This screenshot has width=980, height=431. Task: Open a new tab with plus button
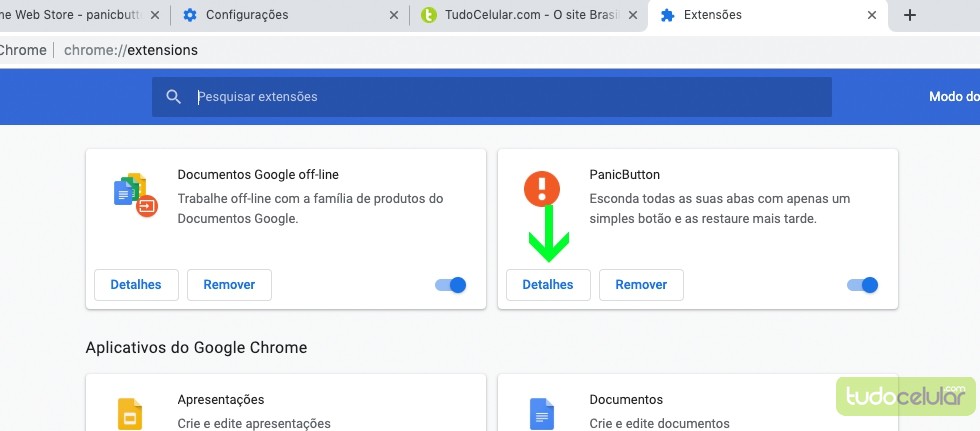(x=910, y=15)
